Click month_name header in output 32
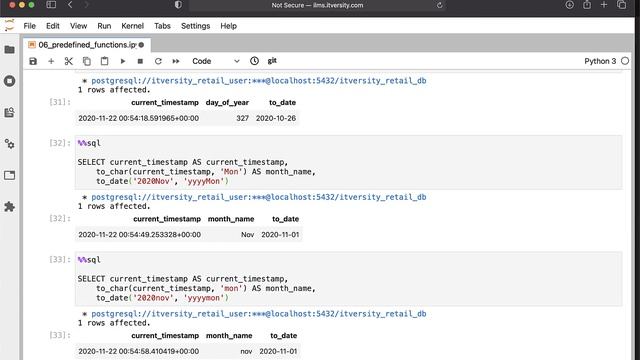The width and height of the screenshot is (640, 360). click(231, 219)
